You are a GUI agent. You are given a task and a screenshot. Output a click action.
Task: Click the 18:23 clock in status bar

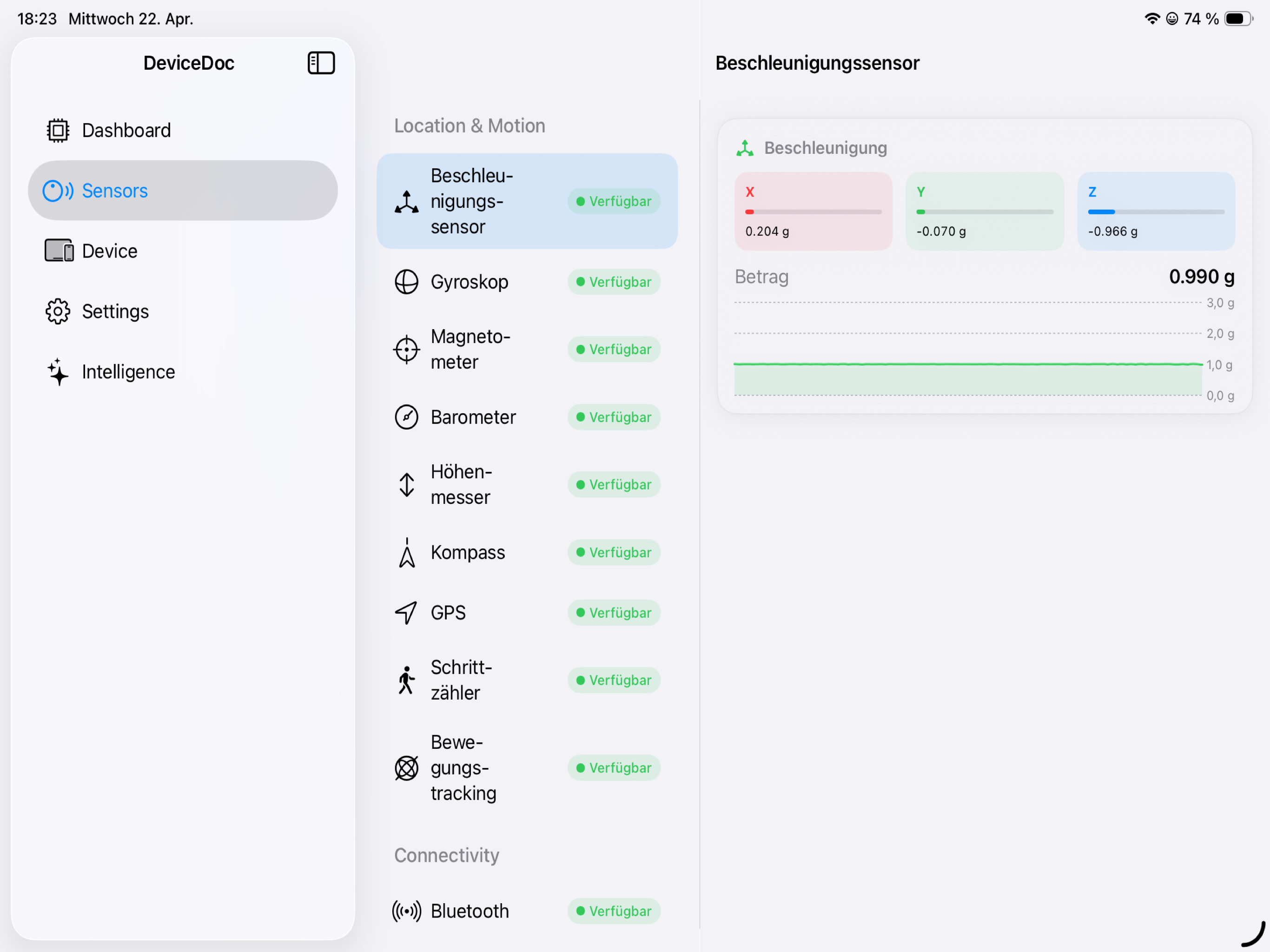pos(37,19)
